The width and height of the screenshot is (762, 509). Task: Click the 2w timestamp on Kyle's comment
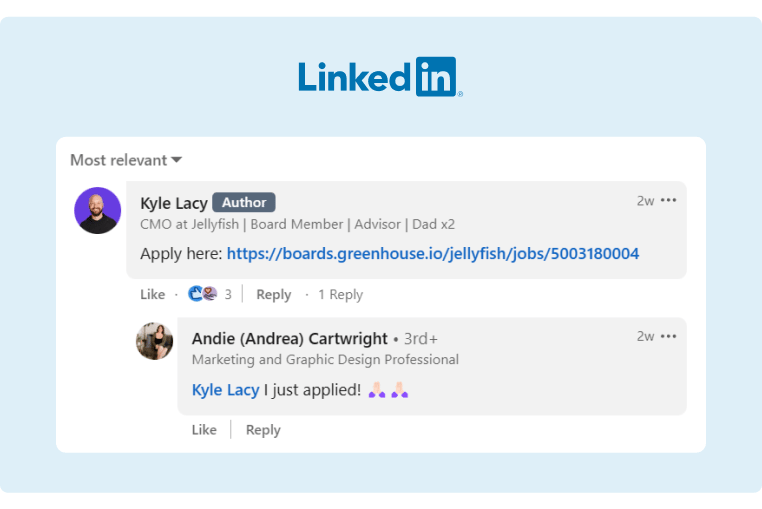coord(645,201)
